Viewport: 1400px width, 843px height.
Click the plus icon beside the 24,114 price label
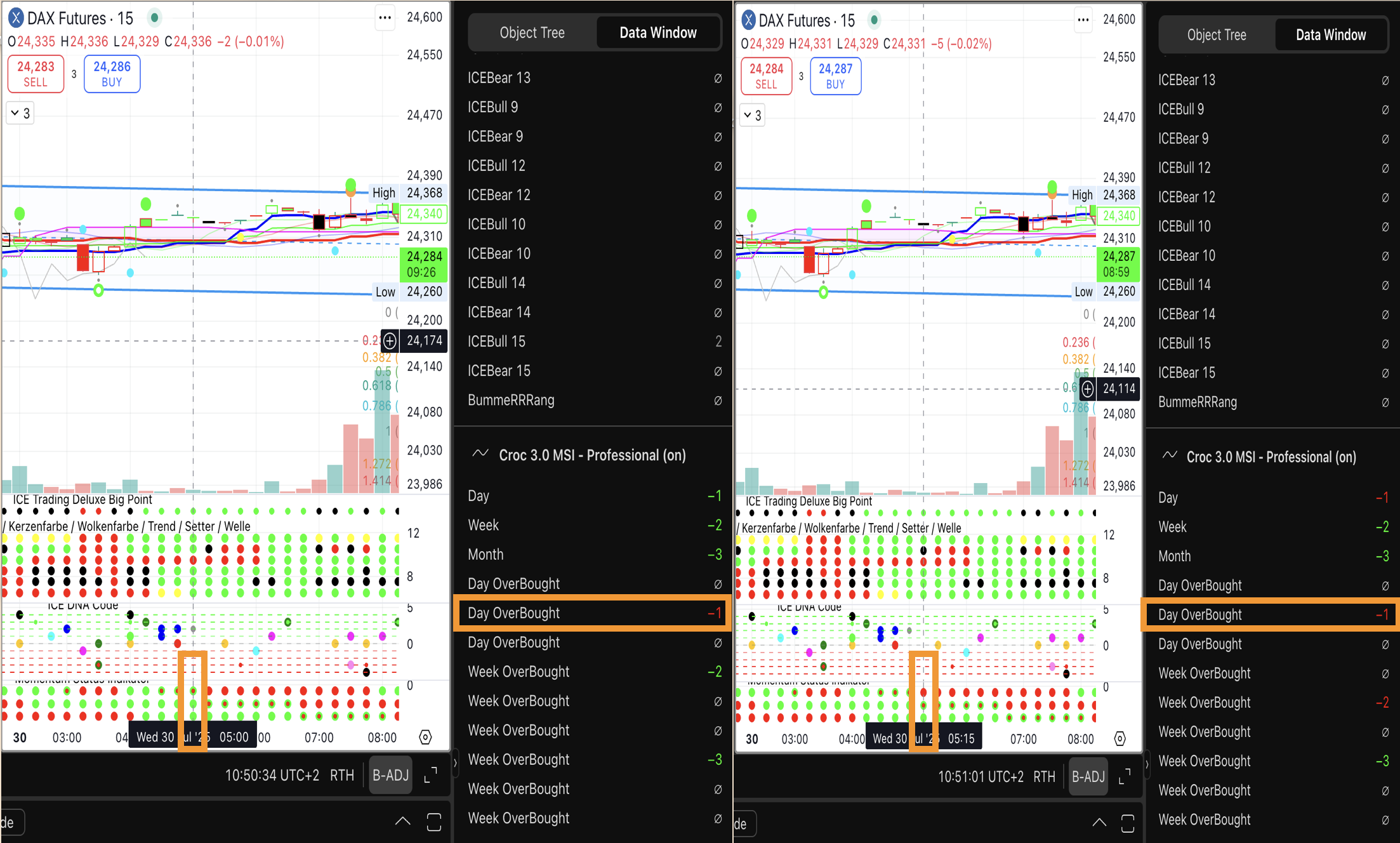click(1087, 388)
